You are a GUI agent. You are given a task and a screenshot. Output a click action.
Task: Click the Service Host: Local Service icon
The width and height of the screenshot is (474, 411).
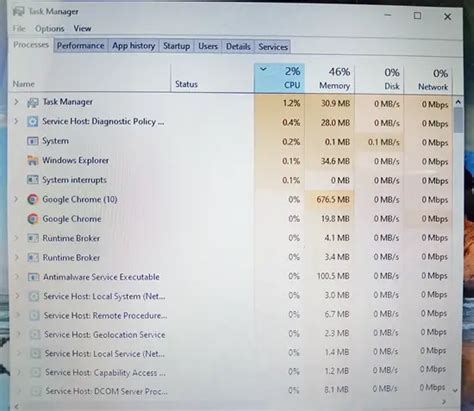click(x=35, y=353)
